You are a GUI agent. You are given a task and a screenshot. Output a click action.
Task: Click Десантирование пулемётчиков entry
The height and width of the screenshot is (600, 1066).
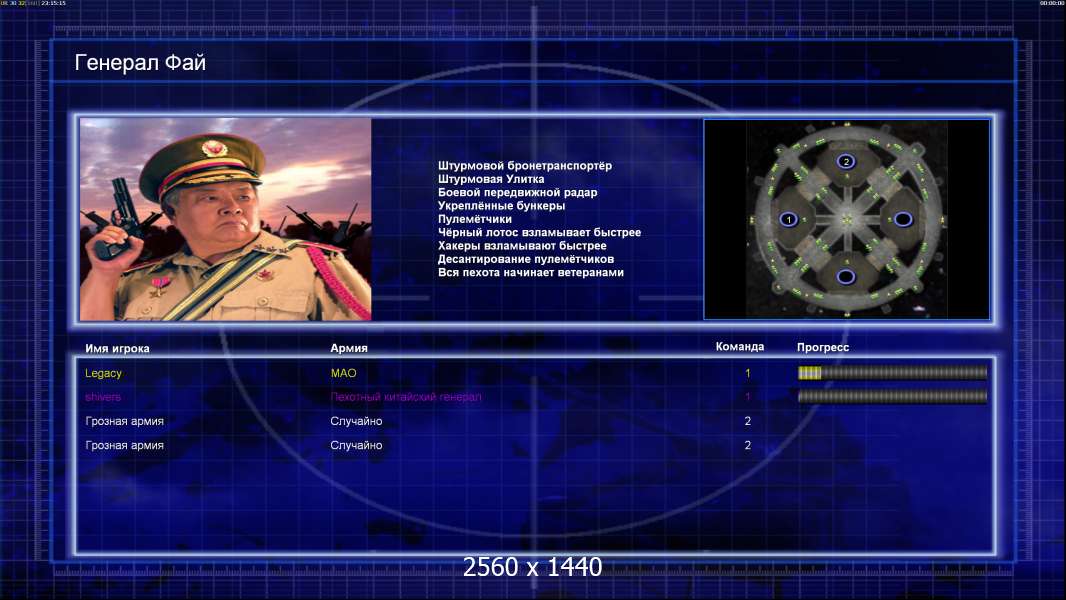[x=526, y=259]
